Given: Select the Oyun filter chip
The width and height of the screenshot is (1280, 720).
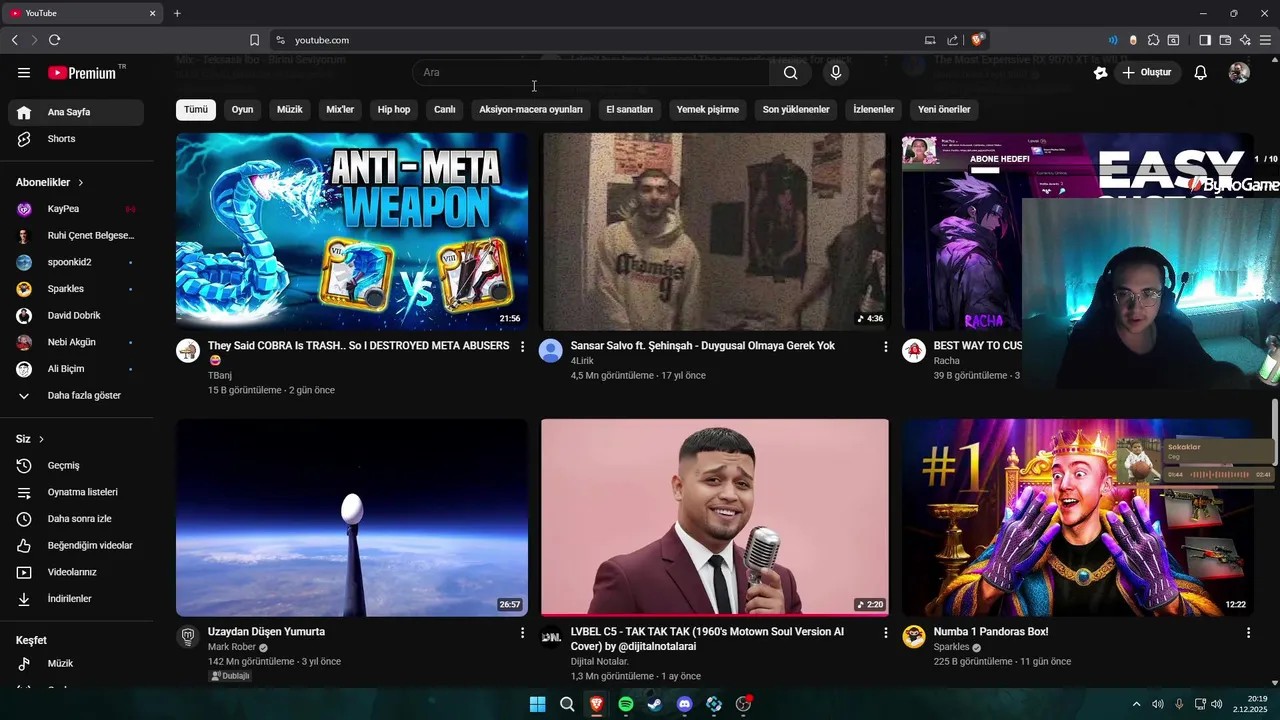Looking at the screenshot, I should point(242,110).
